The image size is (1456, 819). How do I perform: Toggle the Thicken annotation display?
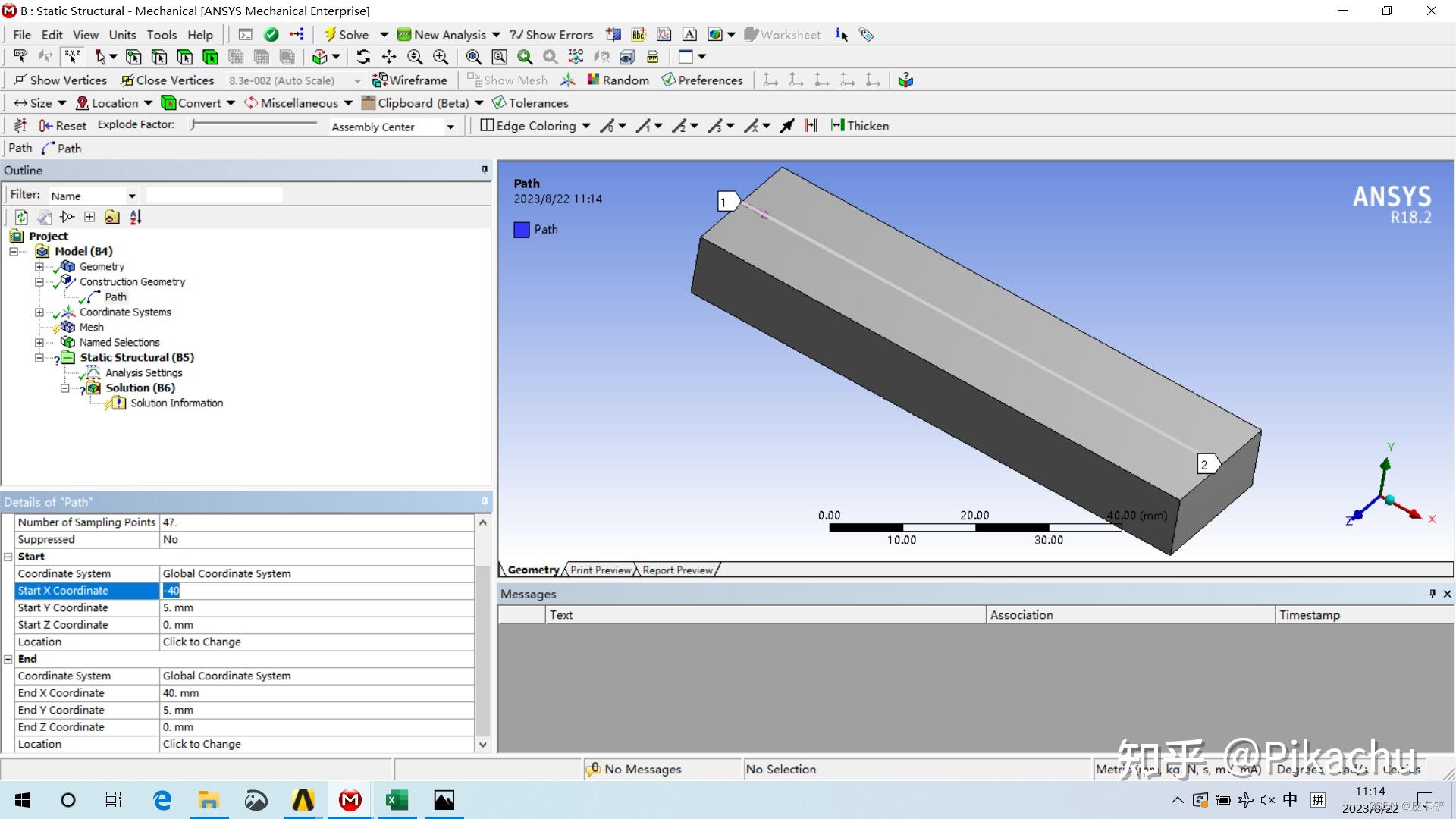click(x=860, y=125)
